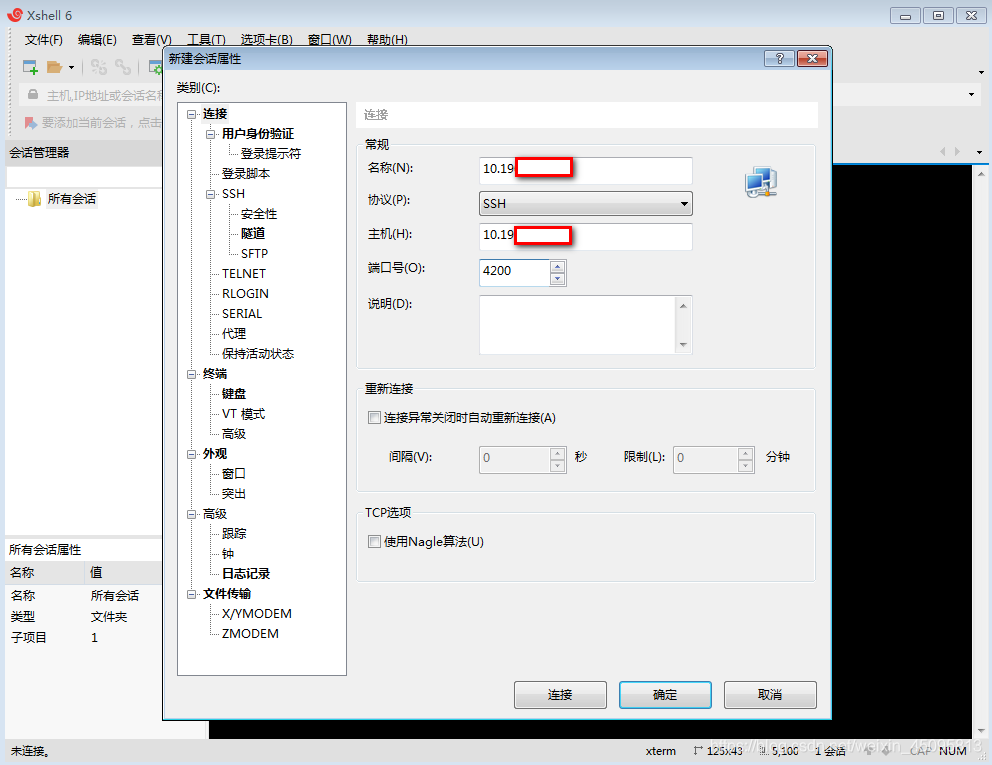Select 突出 under 外观

point(234,494)
